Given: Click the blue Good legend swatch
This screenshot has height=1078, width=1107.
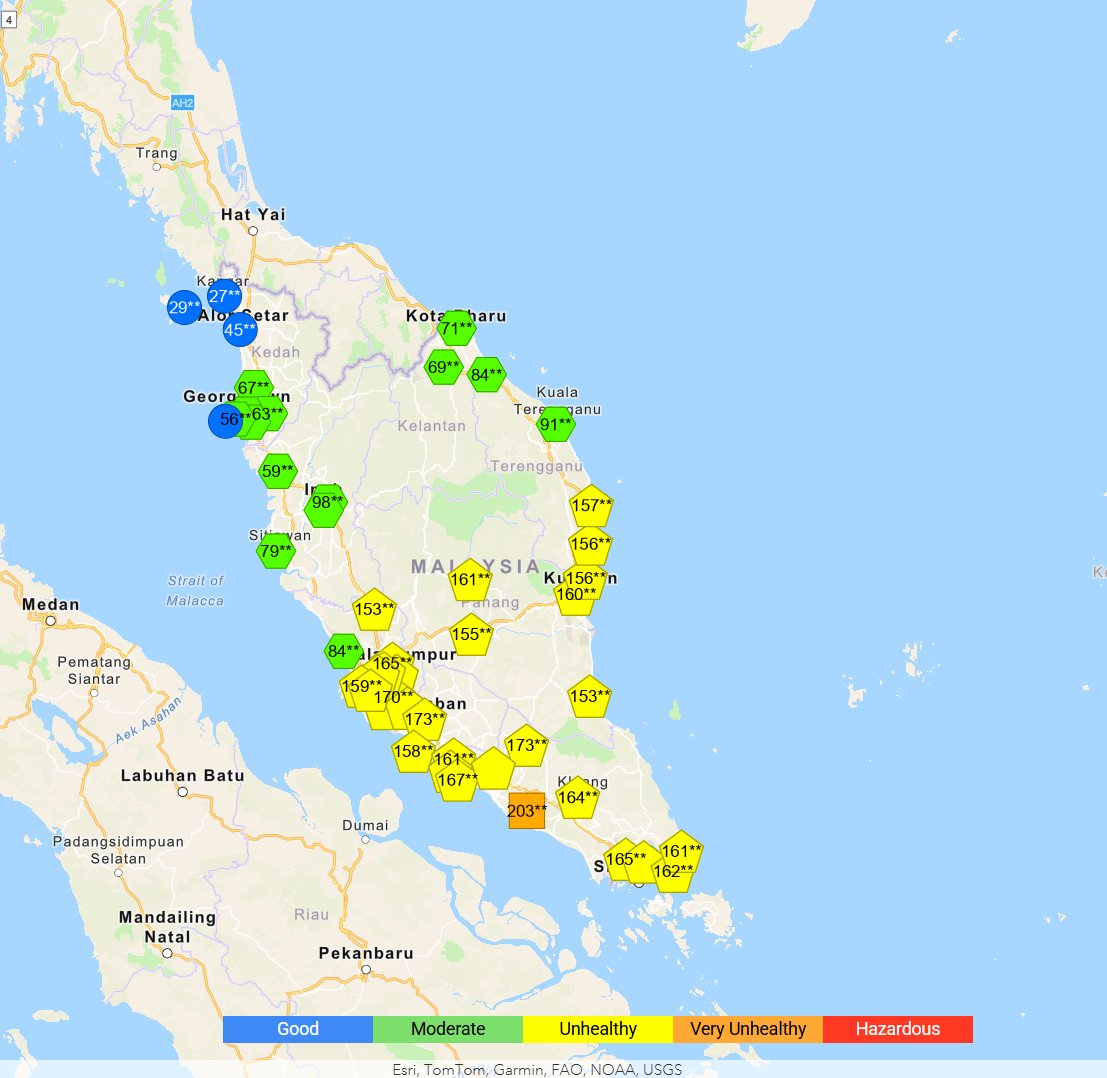Looking at the screenshot, I should point(298,1029).
